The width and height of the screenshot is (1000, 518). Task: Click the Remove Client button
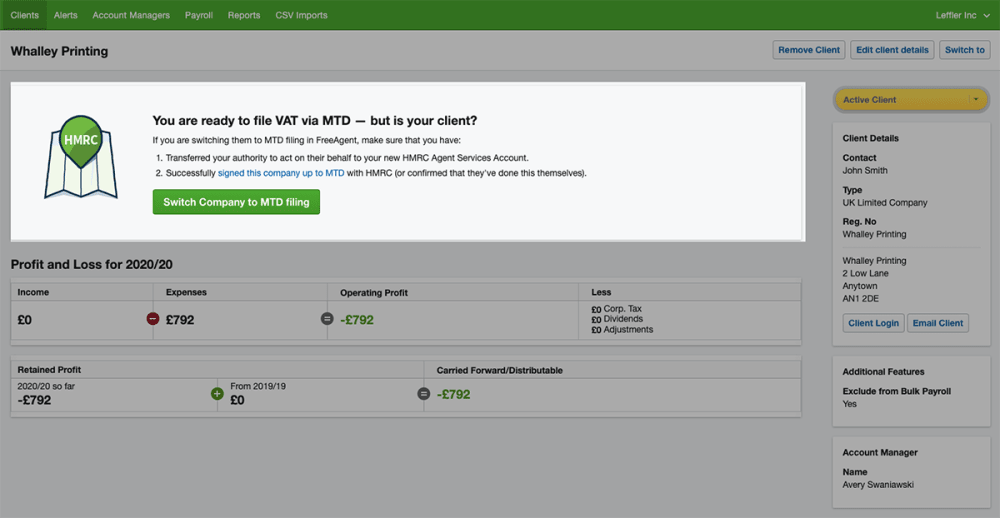click(809, 50)
